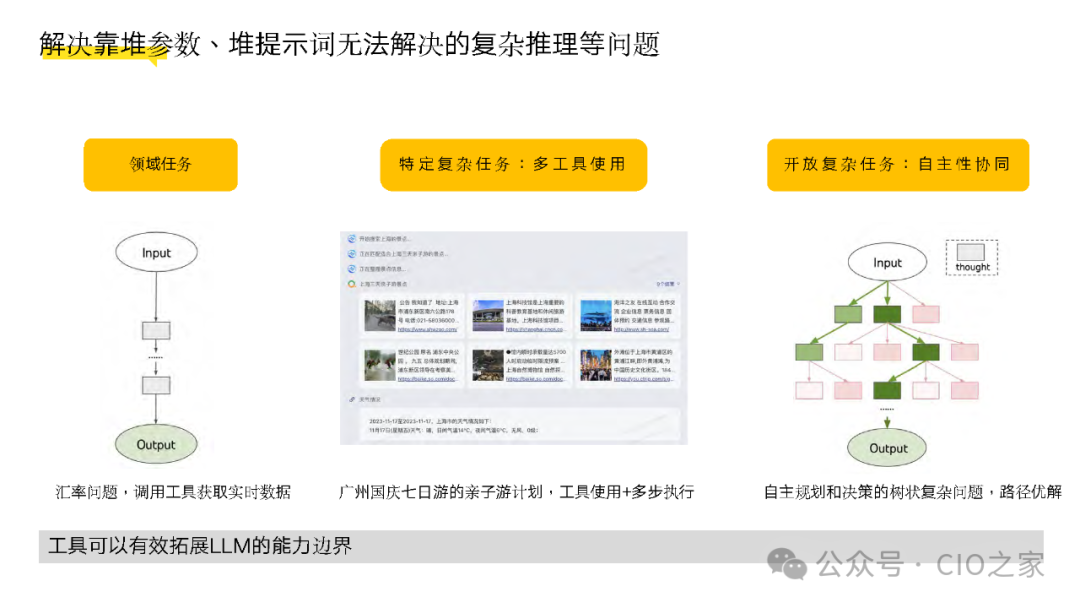Click the caption 汇率问题,调用工具获取实时数据
The height and width of the screenshot is (608, 1080).
[173, 492]
